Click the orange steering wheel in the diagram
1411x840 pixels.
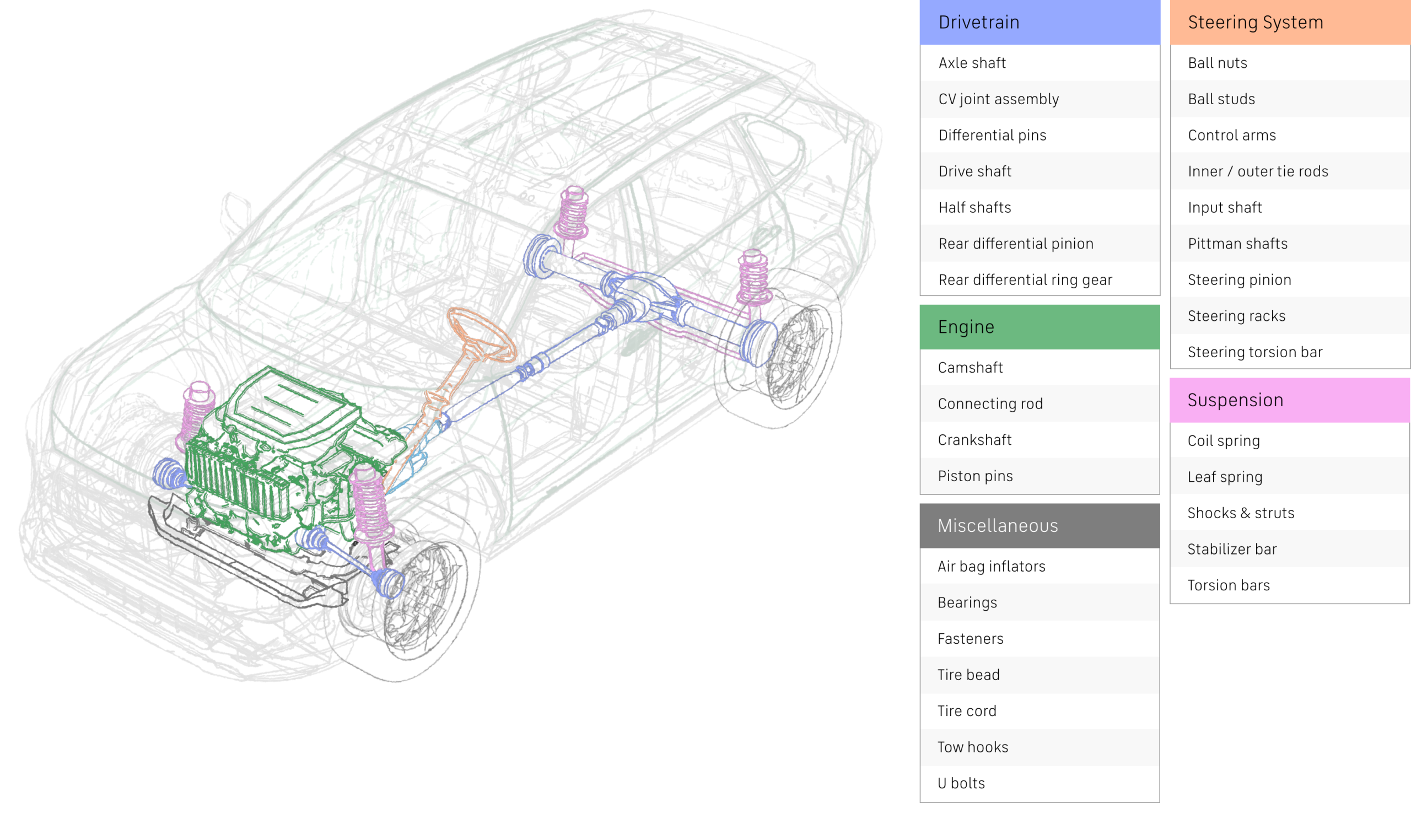[481, 335]
